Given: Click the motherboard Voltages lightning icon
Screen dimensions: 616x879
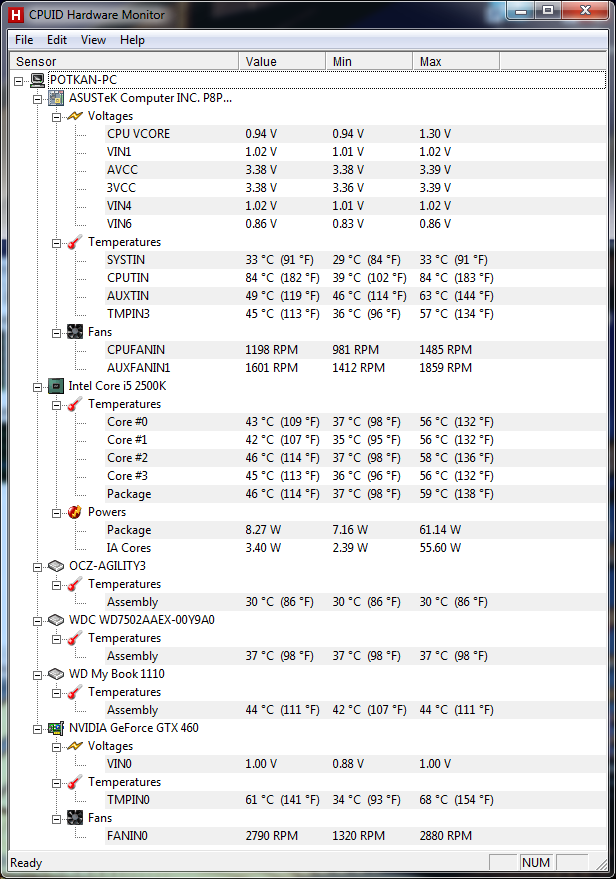Looking at the screenshot, I should pyautogui.click(x=75, y=116).
